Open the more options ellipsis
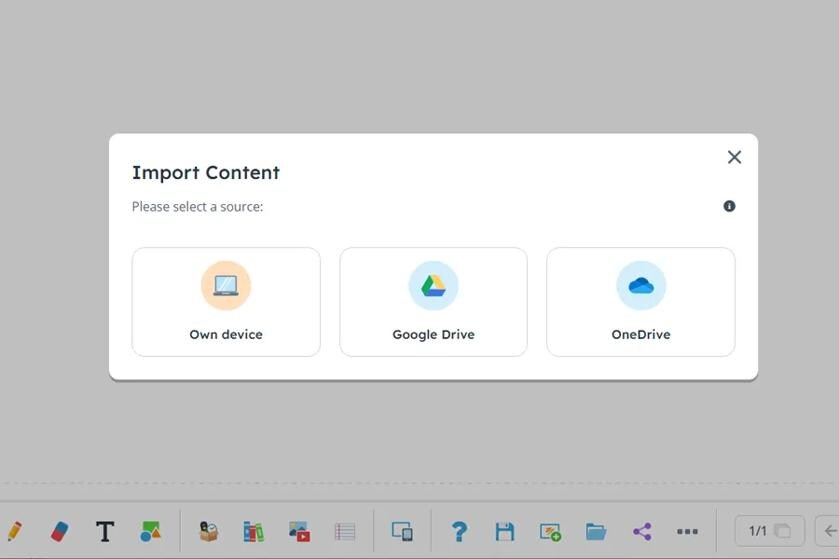839x559 pixels. coord(687,531)
